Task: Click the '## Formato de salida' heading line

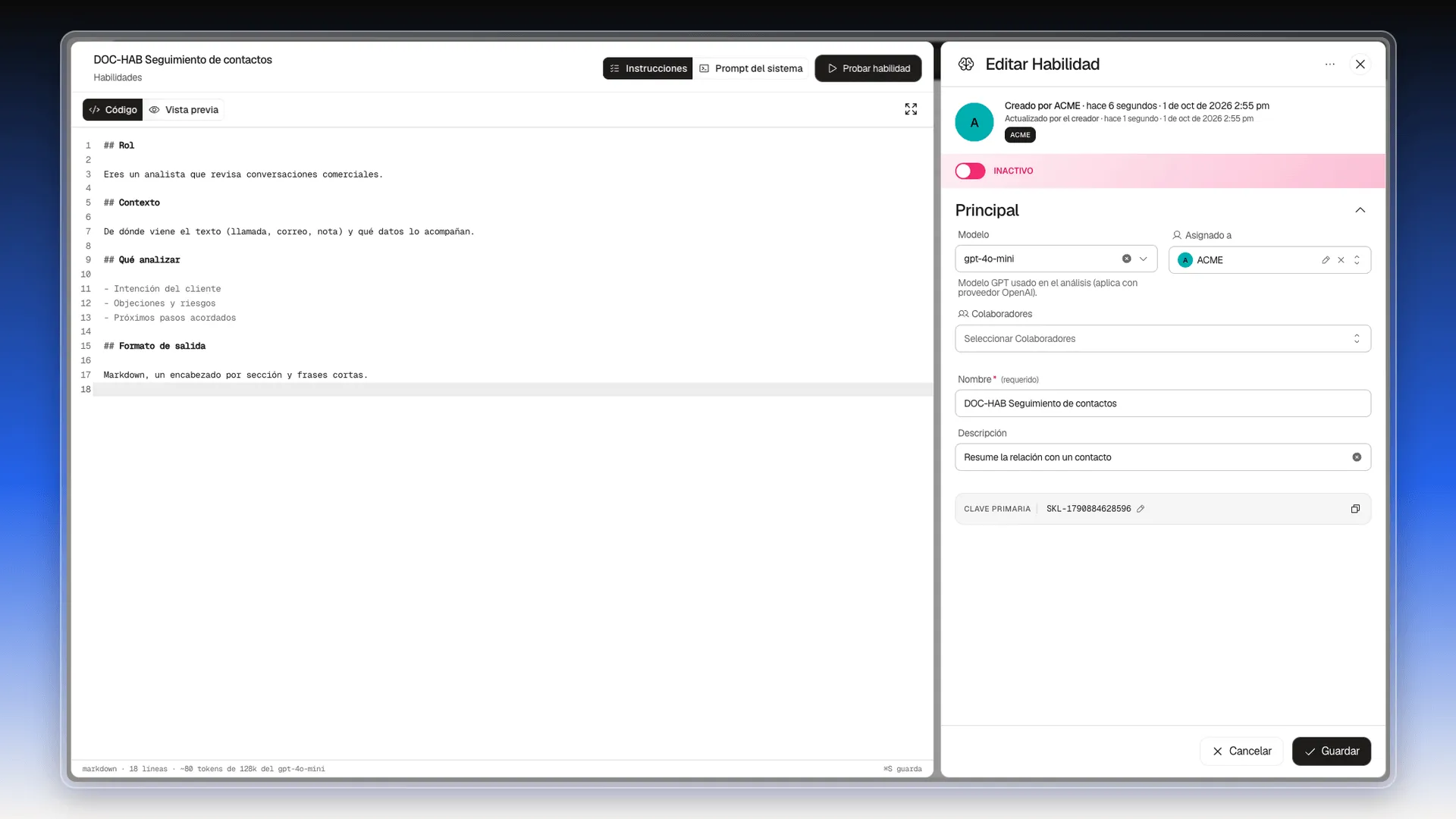Action: click(155, 346)
